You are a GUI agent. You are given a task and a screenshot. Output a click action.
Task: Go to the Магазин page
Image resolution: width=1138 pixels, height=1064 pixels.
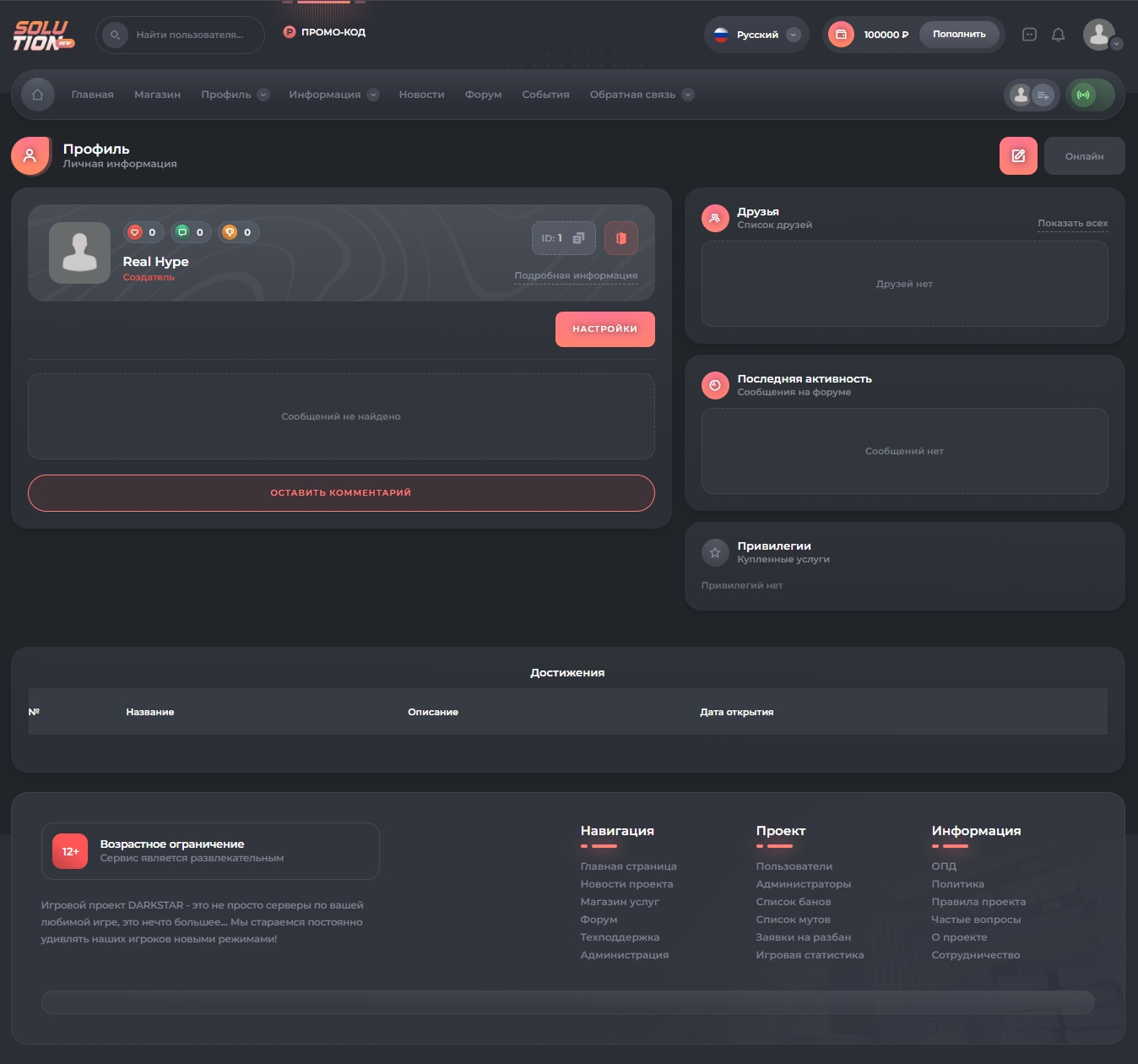[x=157, y=95]
